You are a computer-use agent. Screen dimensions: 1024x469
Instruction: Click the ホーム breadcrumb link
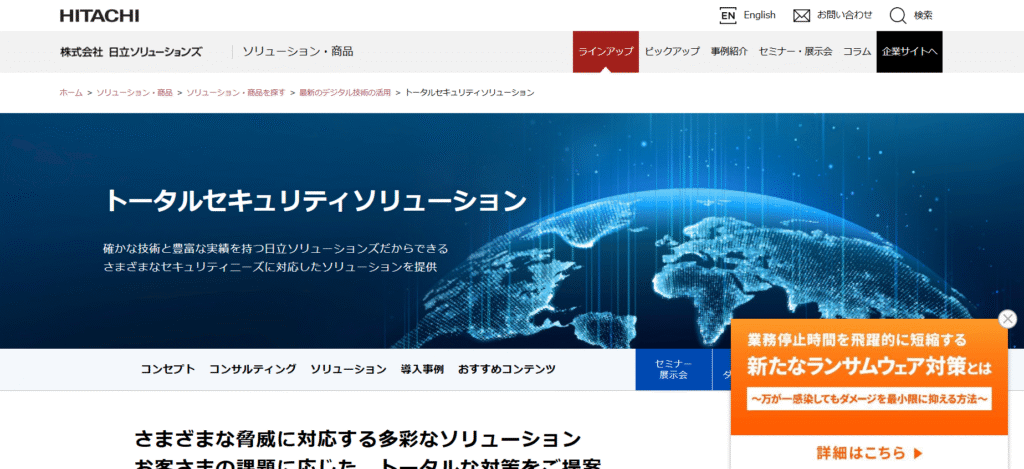pos(71,92)
